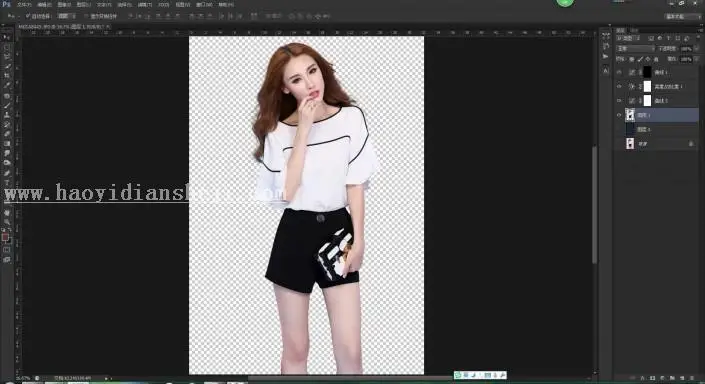Click Auto-Align Layers in options bar

[254, 16]
